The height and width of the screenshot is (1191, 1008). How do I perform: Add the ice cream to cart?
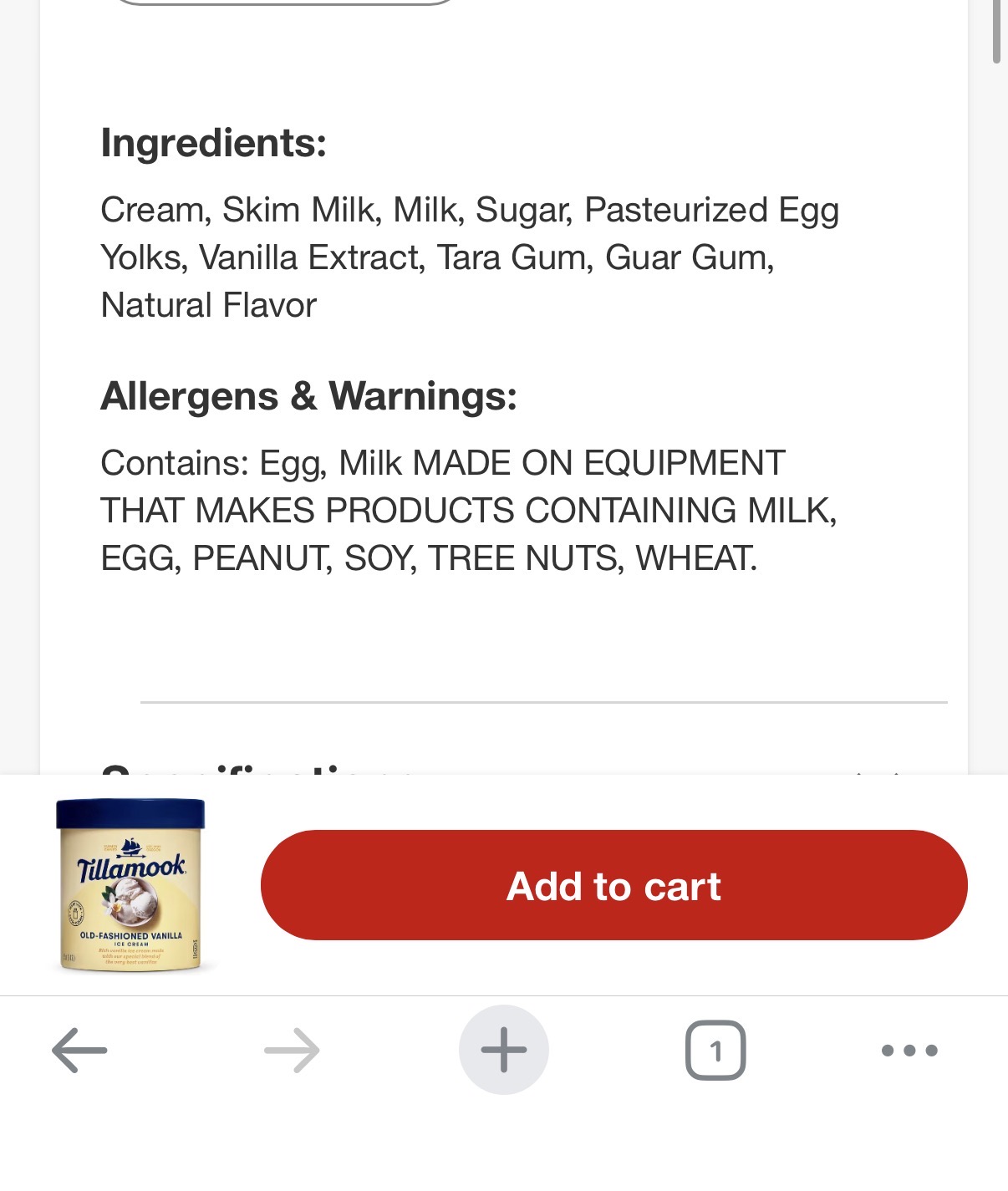(613, 885)
